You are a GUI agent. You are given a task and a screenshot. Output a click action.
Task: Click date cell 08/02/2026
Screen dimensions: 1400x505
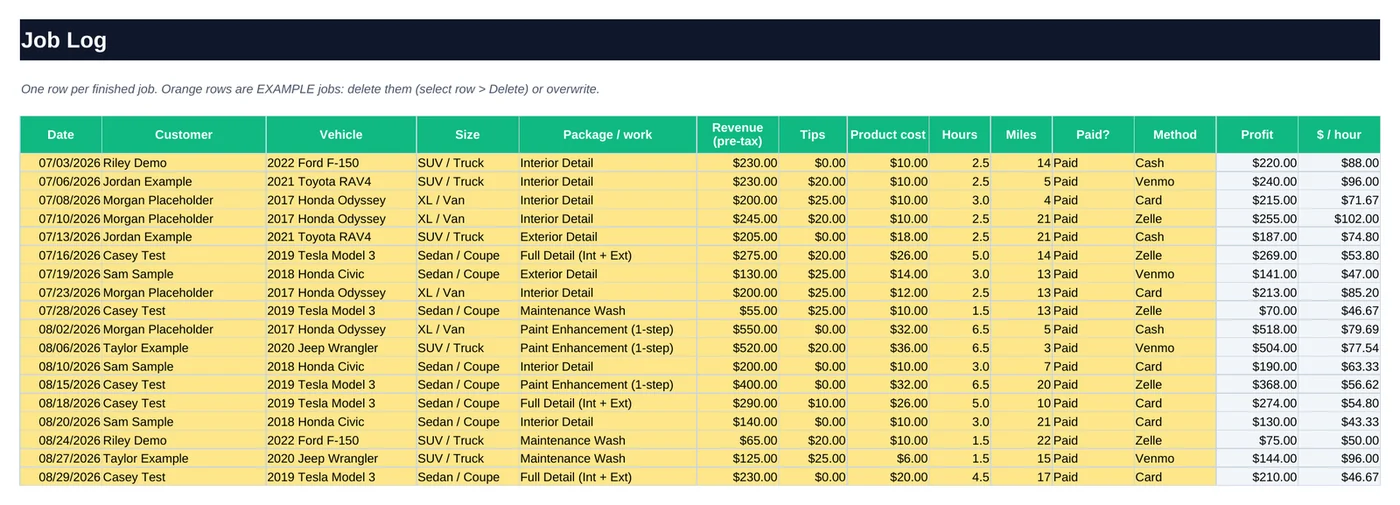pos(61,330)
